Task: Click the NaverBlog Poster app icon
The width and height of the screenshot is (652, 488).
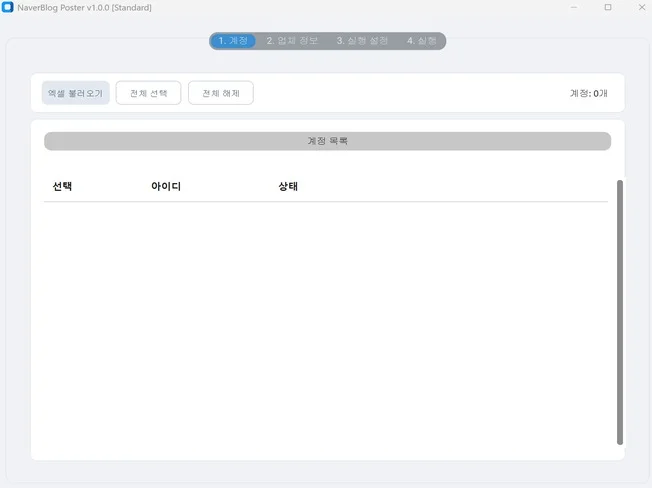Action: 8,7
